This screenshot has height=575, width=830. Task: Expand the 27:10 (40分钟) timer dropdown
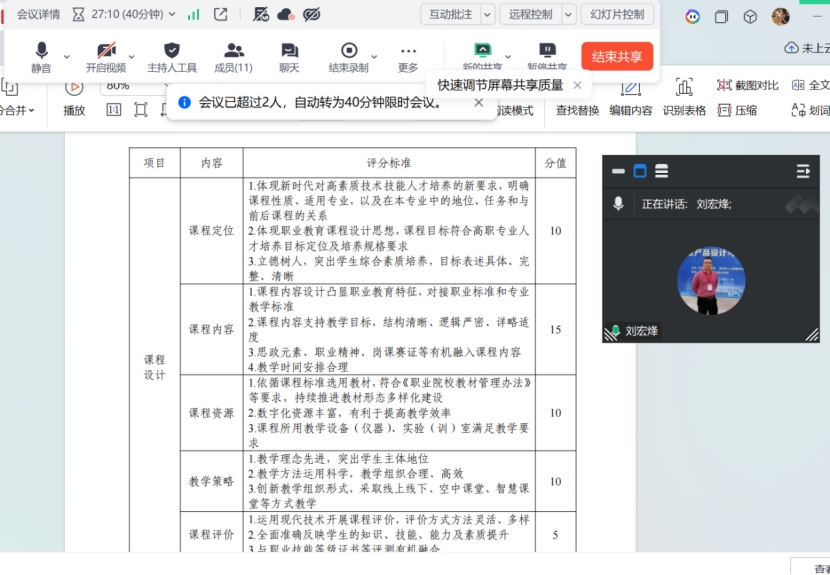(x=172, y=14)
